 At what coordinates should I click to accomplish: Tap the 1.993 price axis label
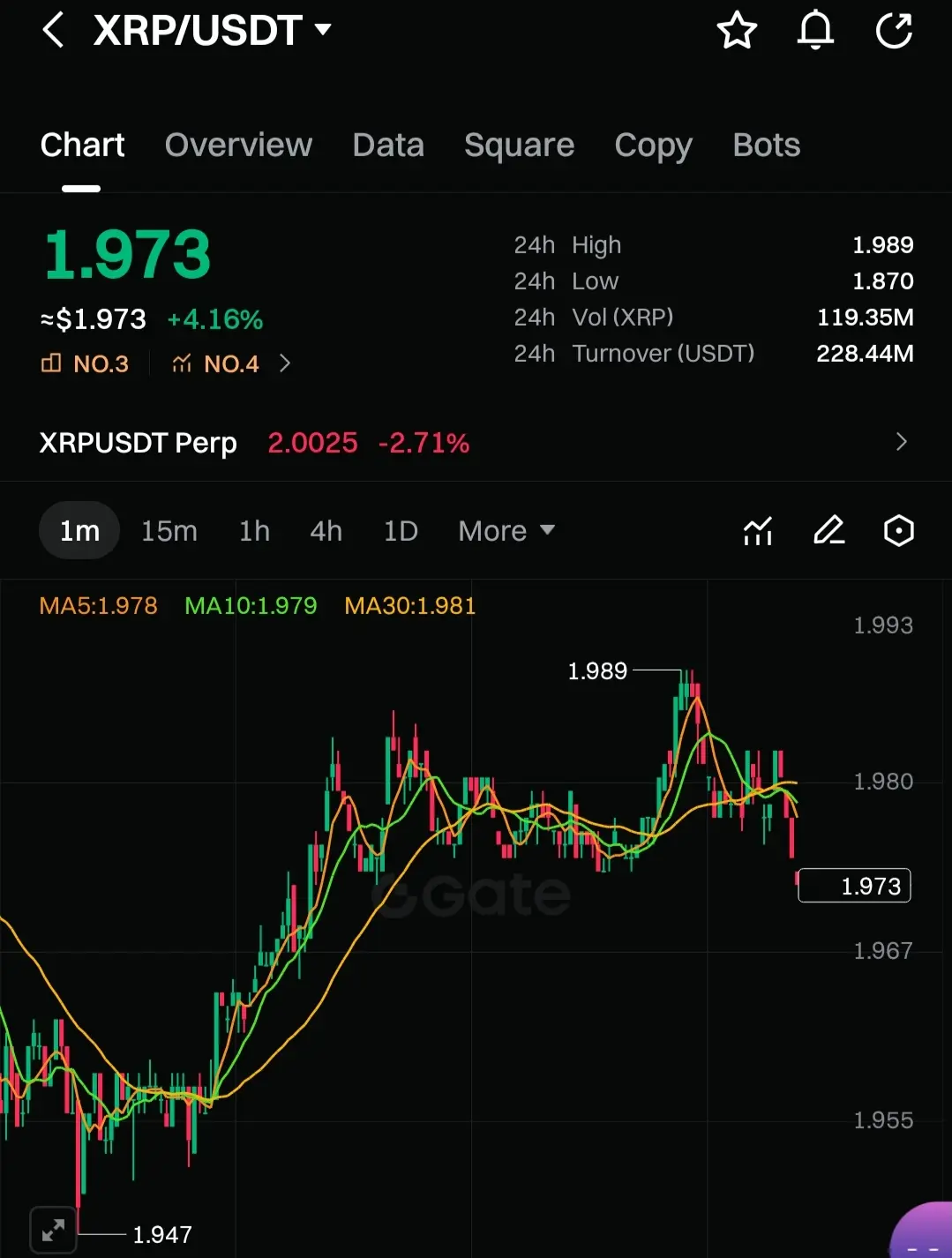883,625
